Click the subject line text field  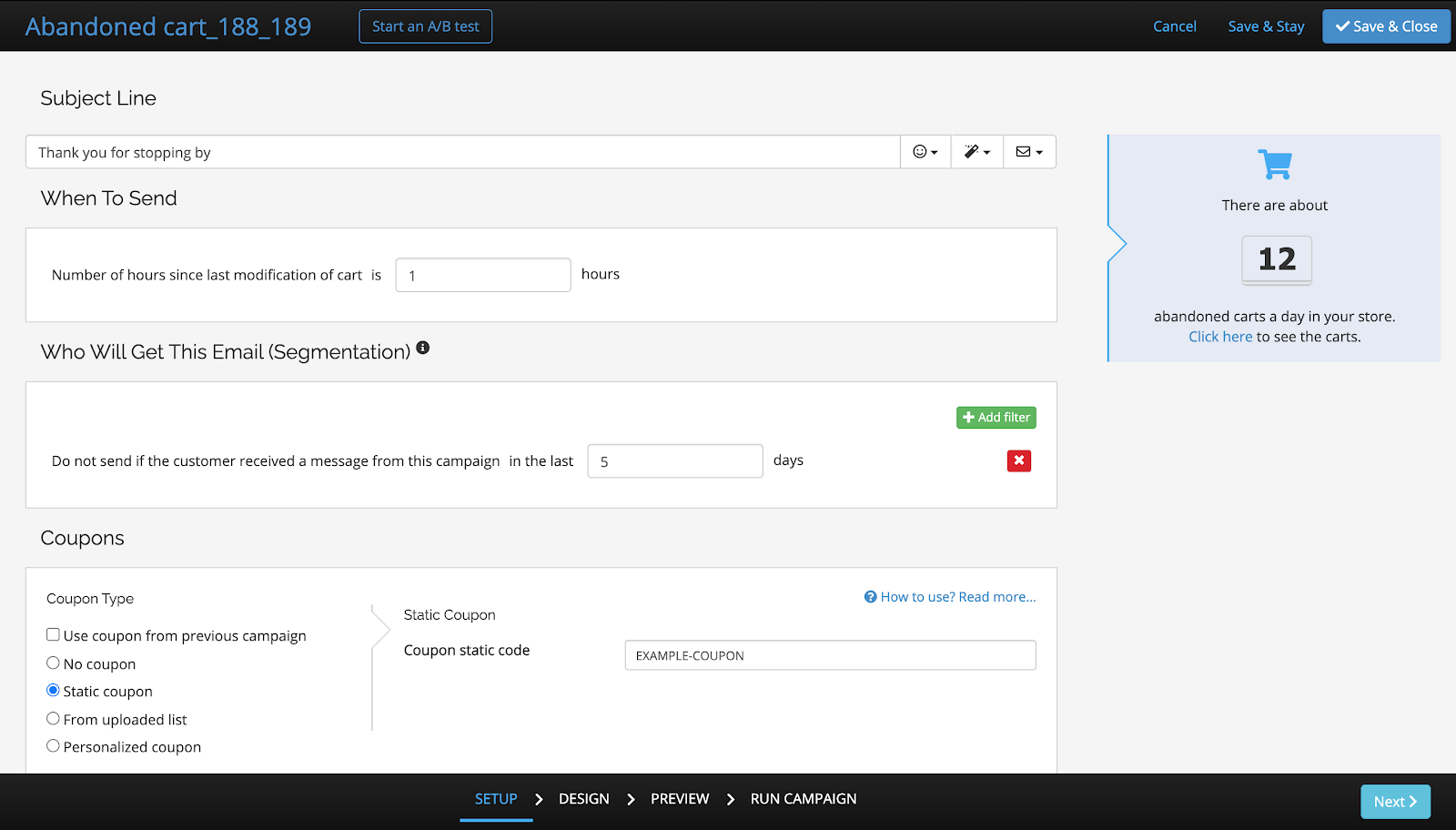(x=463, y=152)
